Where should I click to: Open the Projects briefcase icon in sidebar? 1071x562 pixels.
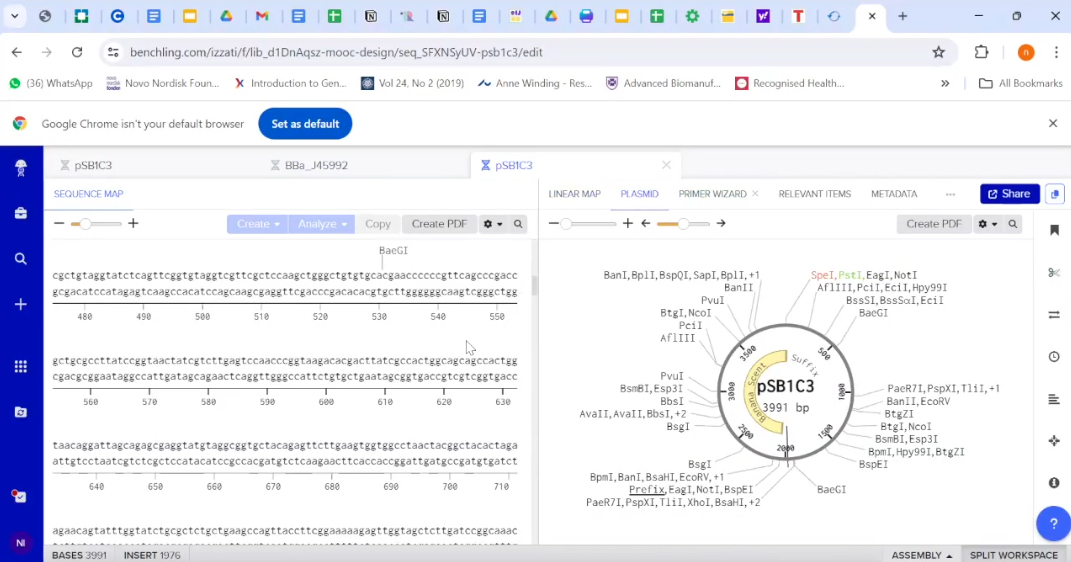pos(20,213)
